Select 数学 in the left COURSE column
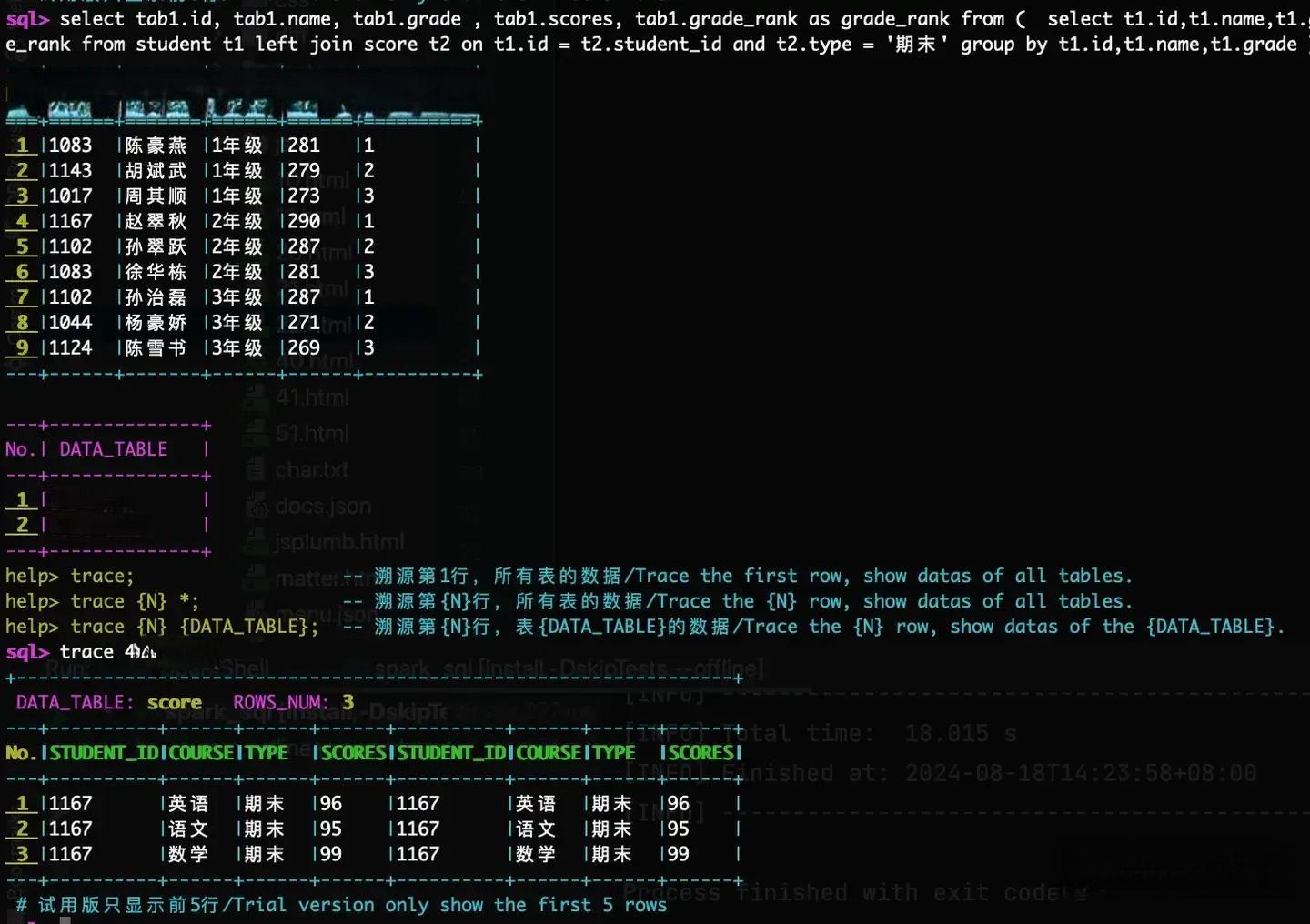Viewport: 1310px width, 924px height. coord(188,854)
